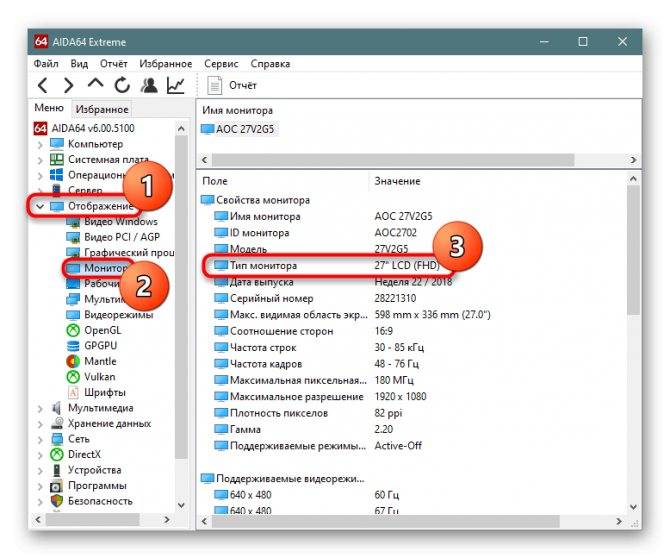Viewport: 670px width, 558px height.
Task: Expand the Мультимедиа node arrow
Action: [x=40, y=409]
